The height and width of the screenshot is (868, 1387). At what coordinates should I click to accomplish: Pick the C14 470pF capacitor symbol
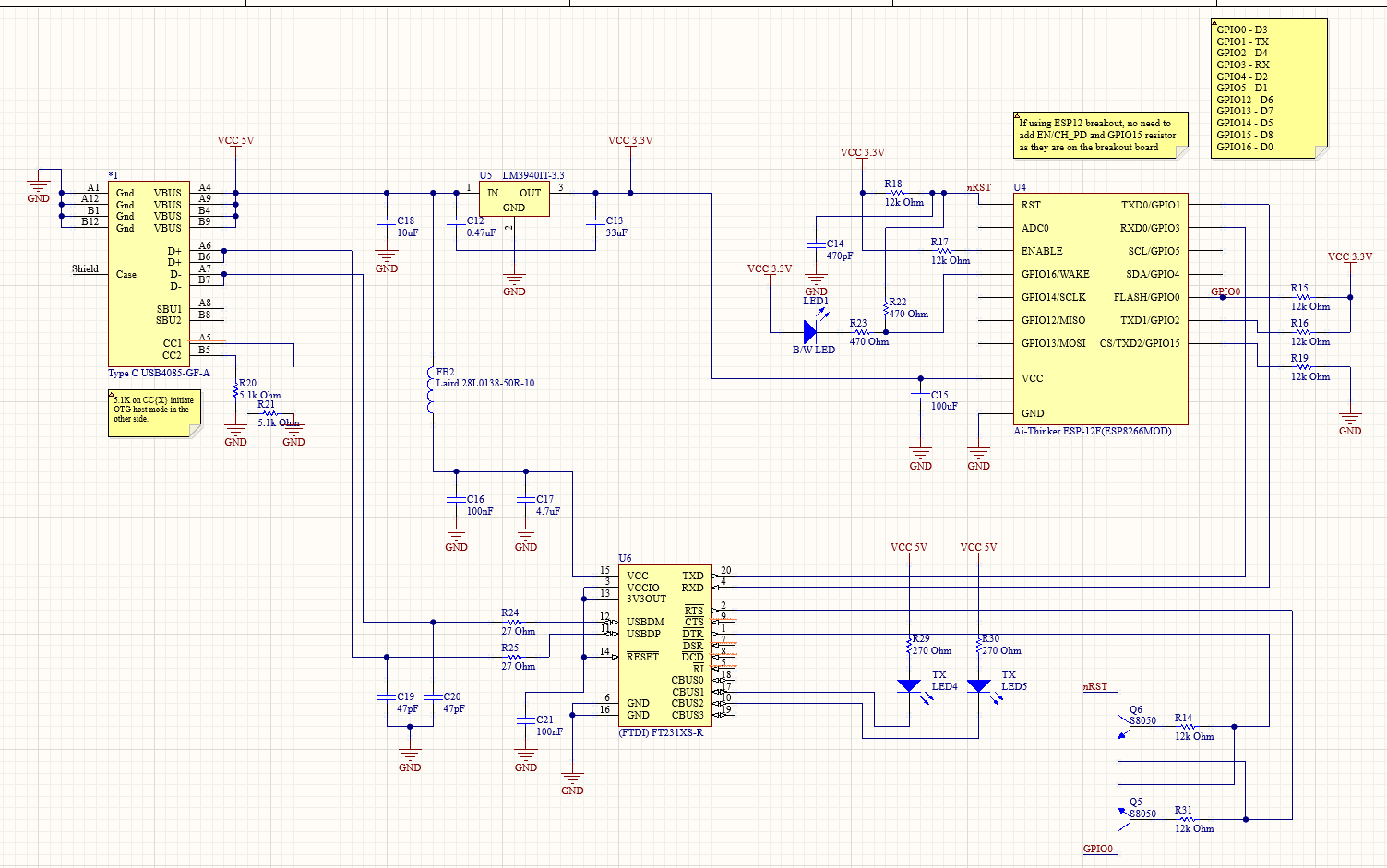coord(816,244)
